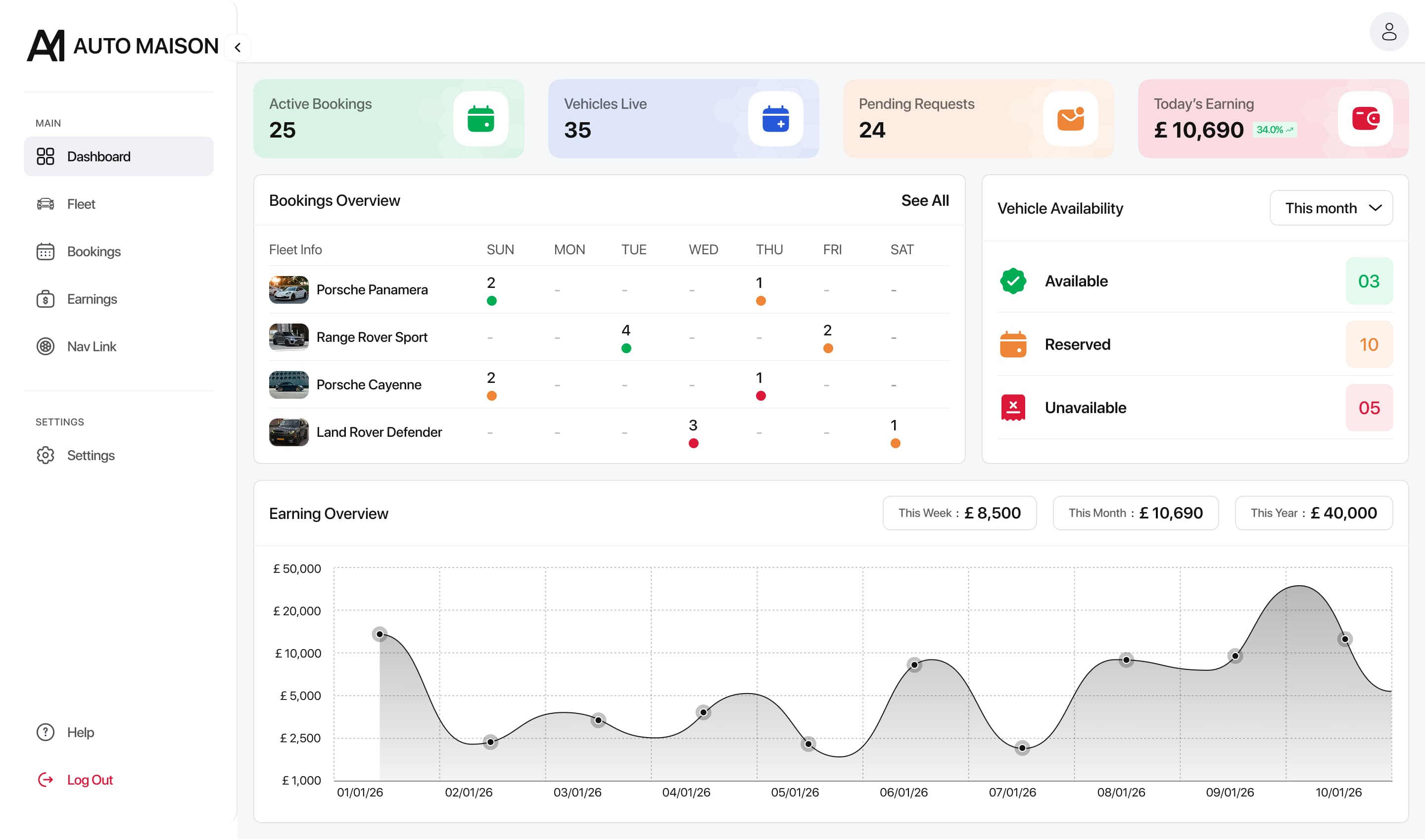
Task: Click the red Today's Earning wallet icon
Action: (1365, 119)
